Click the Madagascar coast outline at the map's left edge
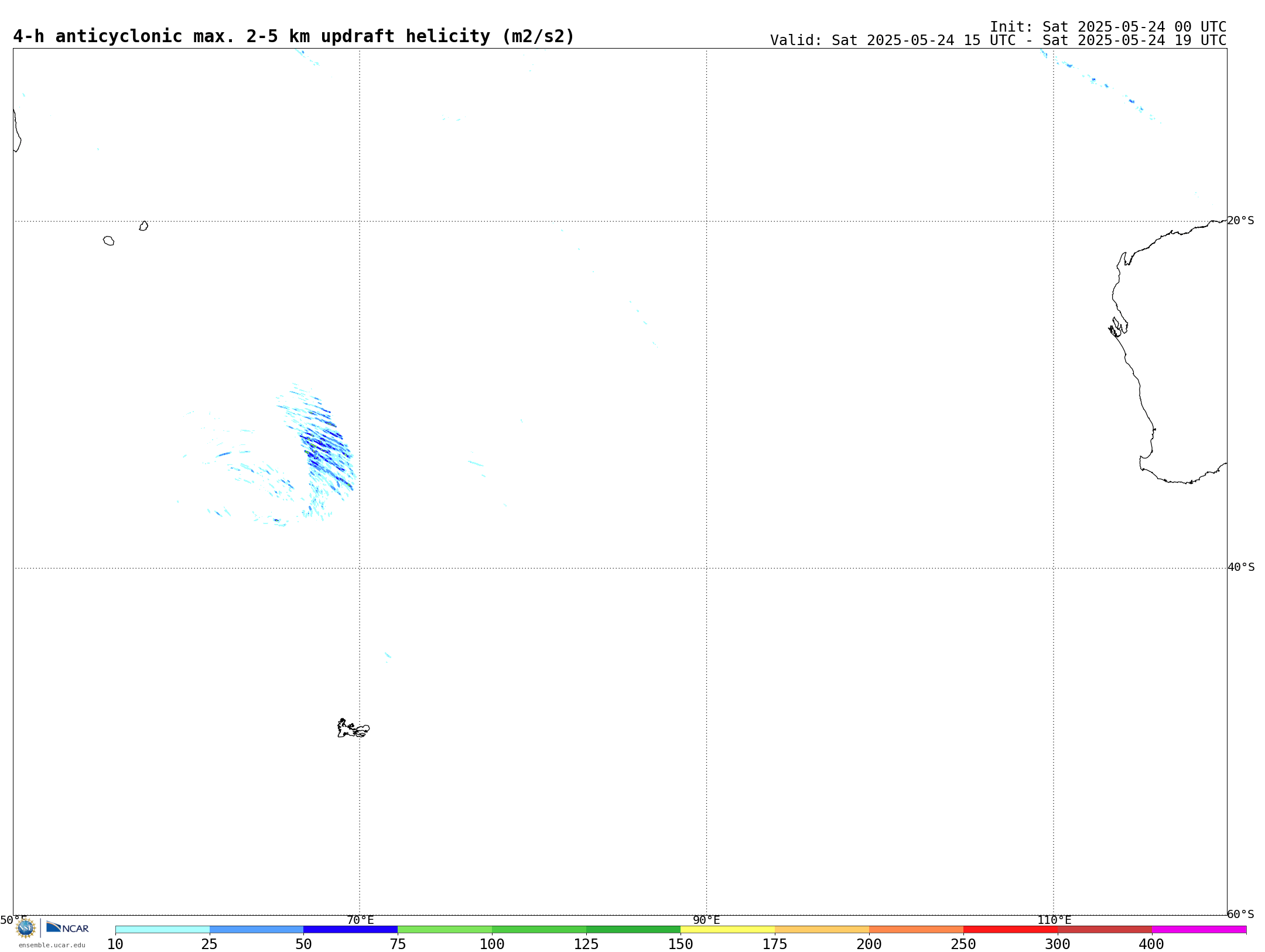Viewport: 1265px width, 952px height. pyautogui.click(x=17, y=130)
